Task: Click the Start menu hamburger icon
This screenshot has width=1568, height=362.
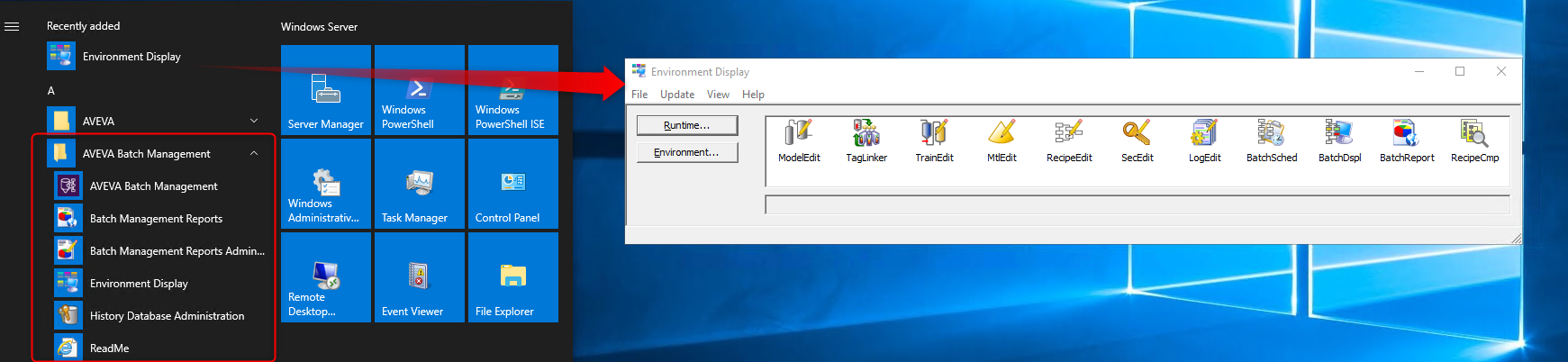Action: (x=12, y=27)
